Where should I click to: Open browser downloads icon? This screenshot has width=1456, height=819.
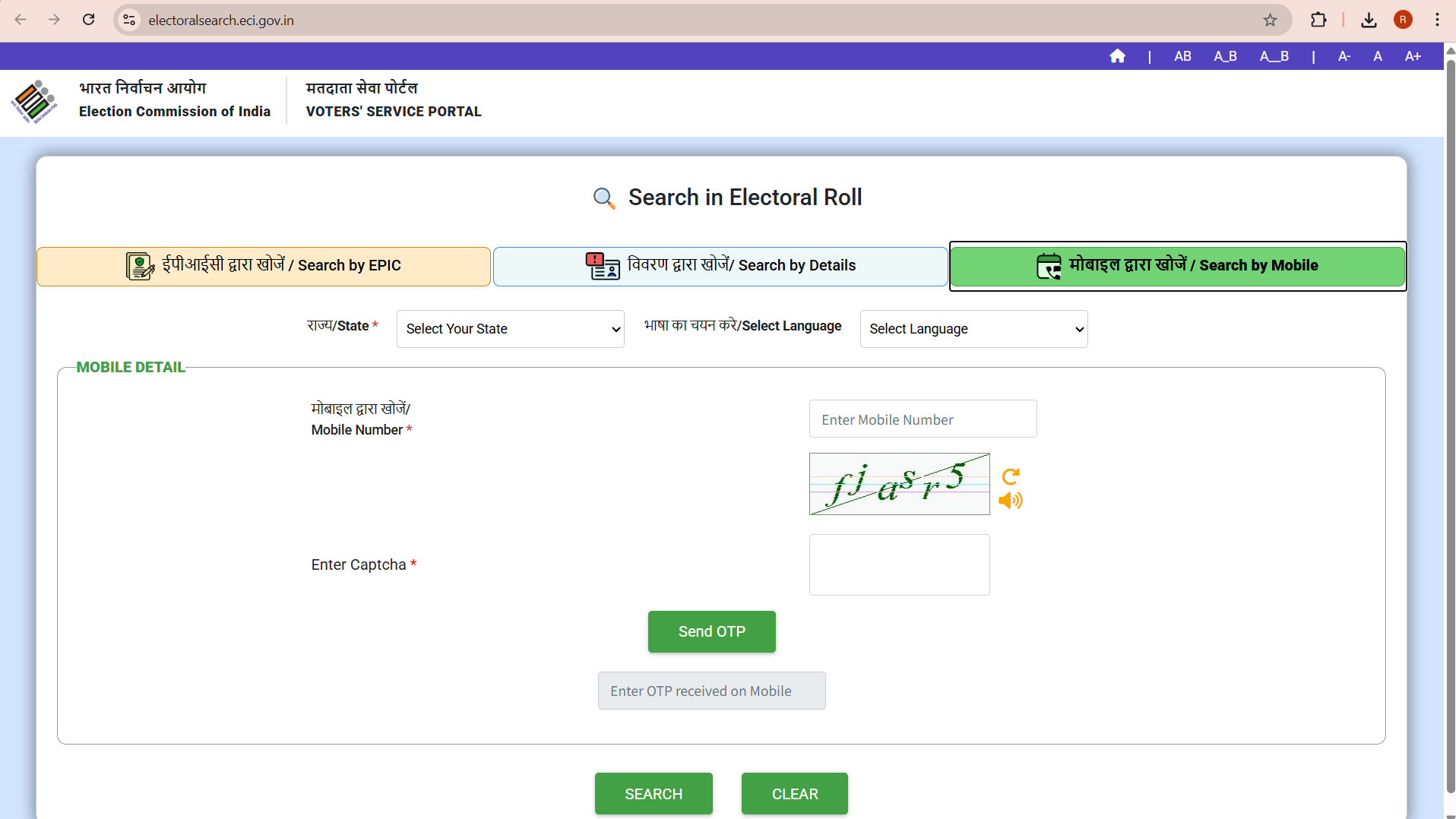point(1369,21)
